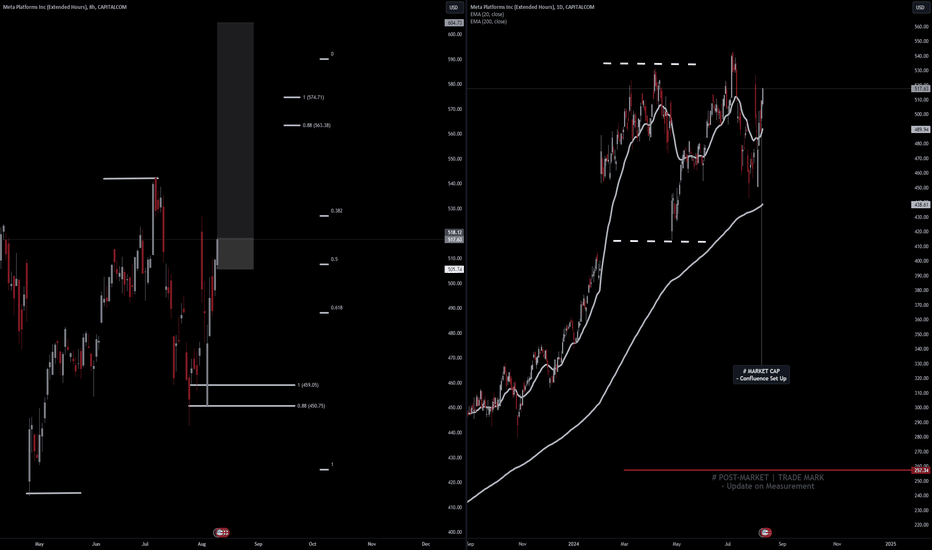The height and width of the screenshot is (550, 932).
Task: Click the Dec label on the 8h time axis
Action: (426, 543)
